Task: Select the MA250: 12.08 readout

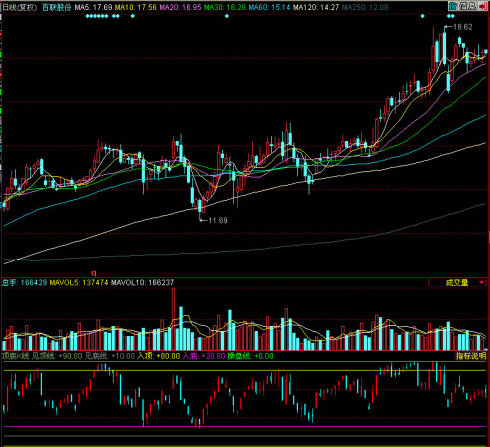Action: coord(365,7)
